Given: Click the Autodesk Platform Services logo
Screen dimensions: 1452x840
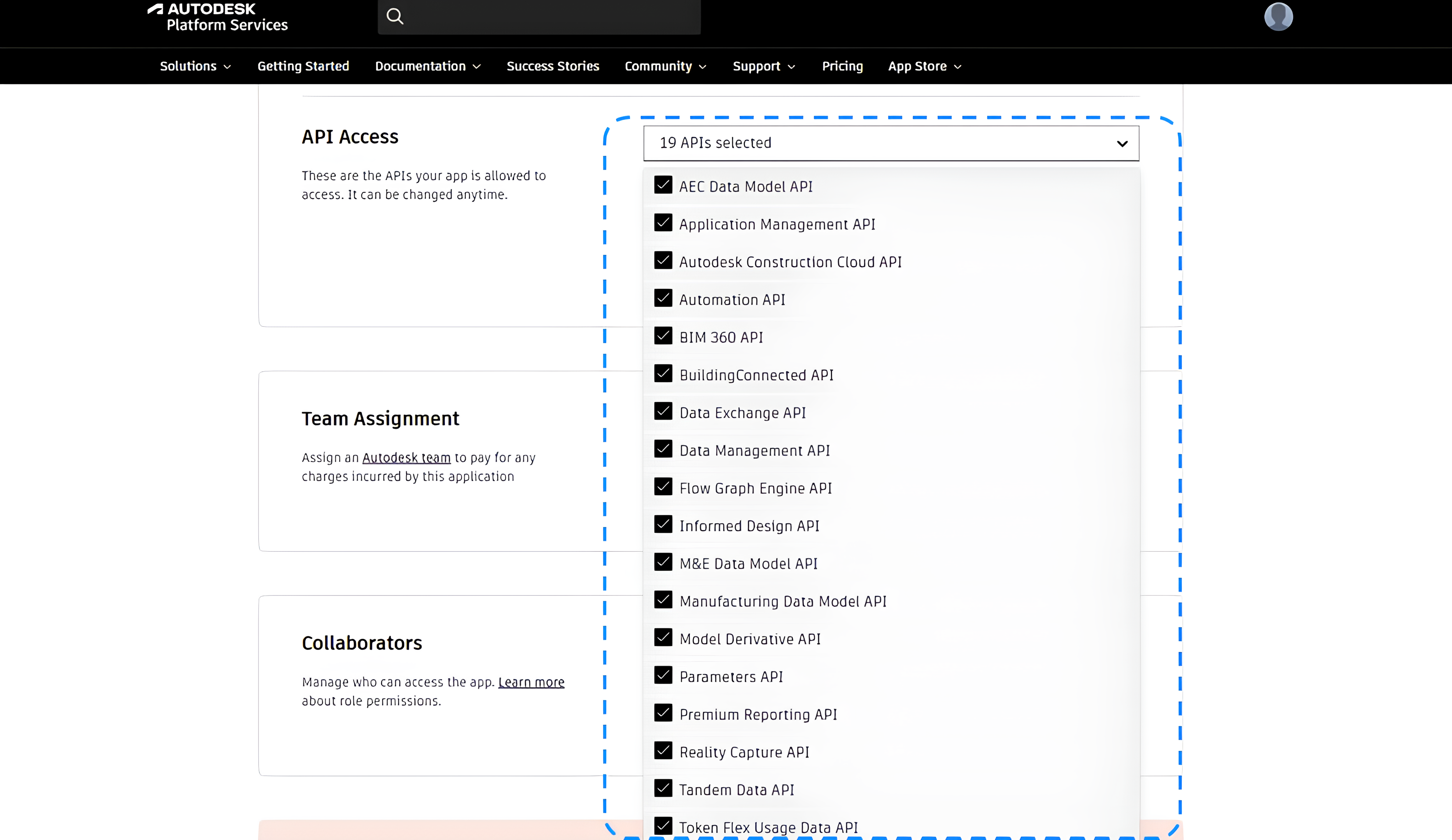Looking at the screenshot, I should 218,17.
